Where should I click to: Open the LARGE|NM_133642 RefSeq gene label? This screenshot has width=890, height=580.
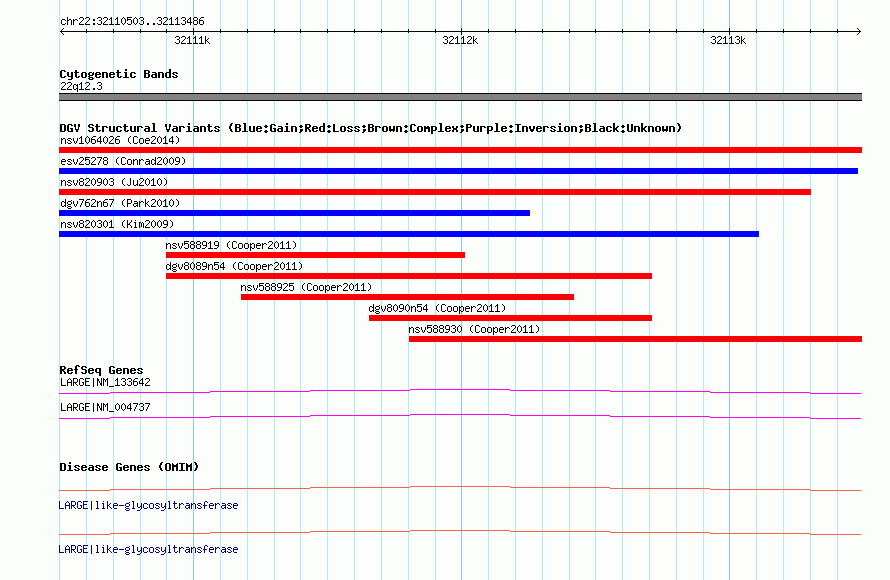[105, 383]
